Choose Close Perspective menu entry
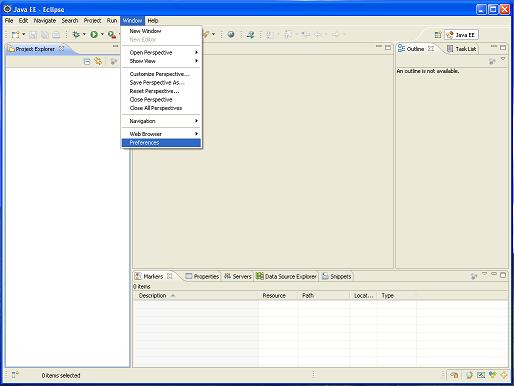This screenshot has height=386, width=514. [x=161, y=100]
